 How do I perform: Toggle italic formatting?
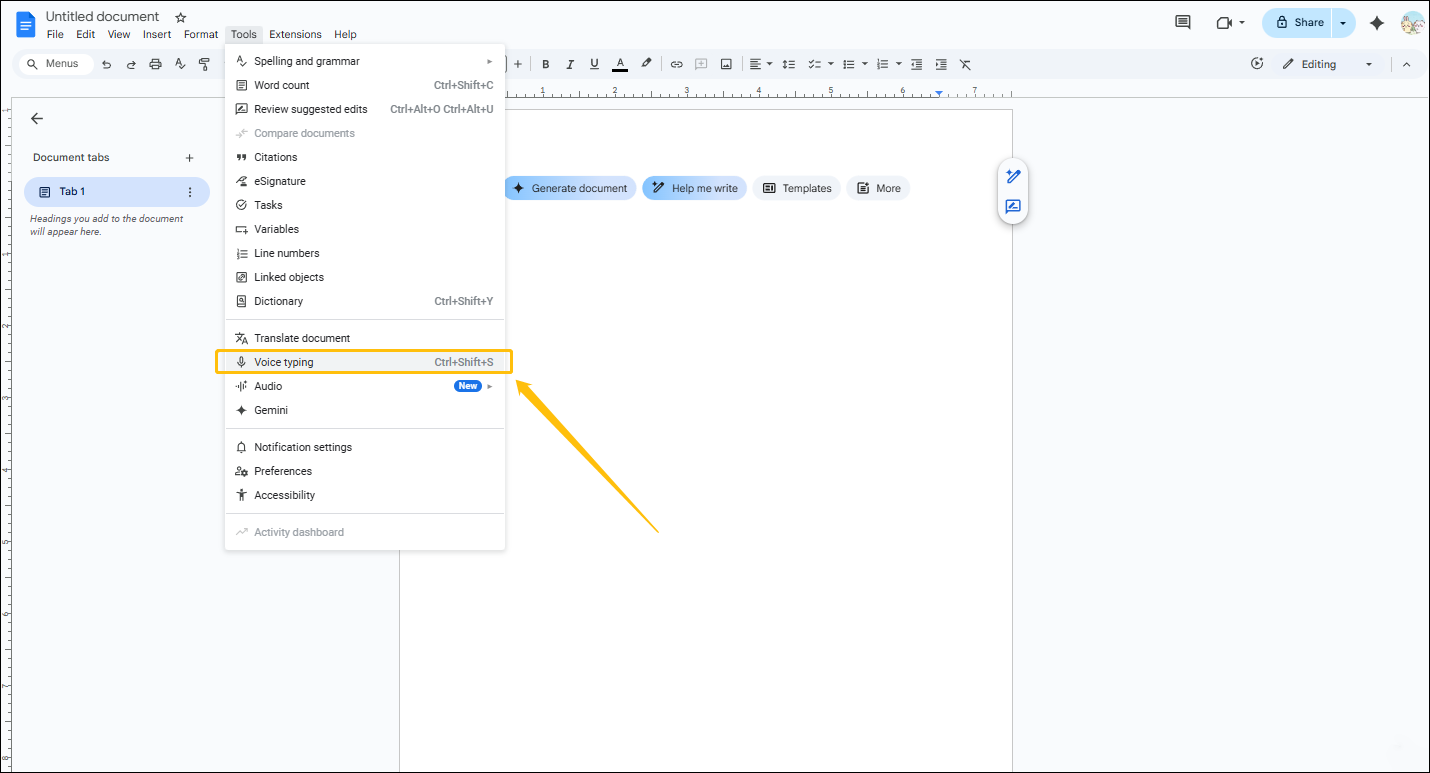click(x=570, y=64)
